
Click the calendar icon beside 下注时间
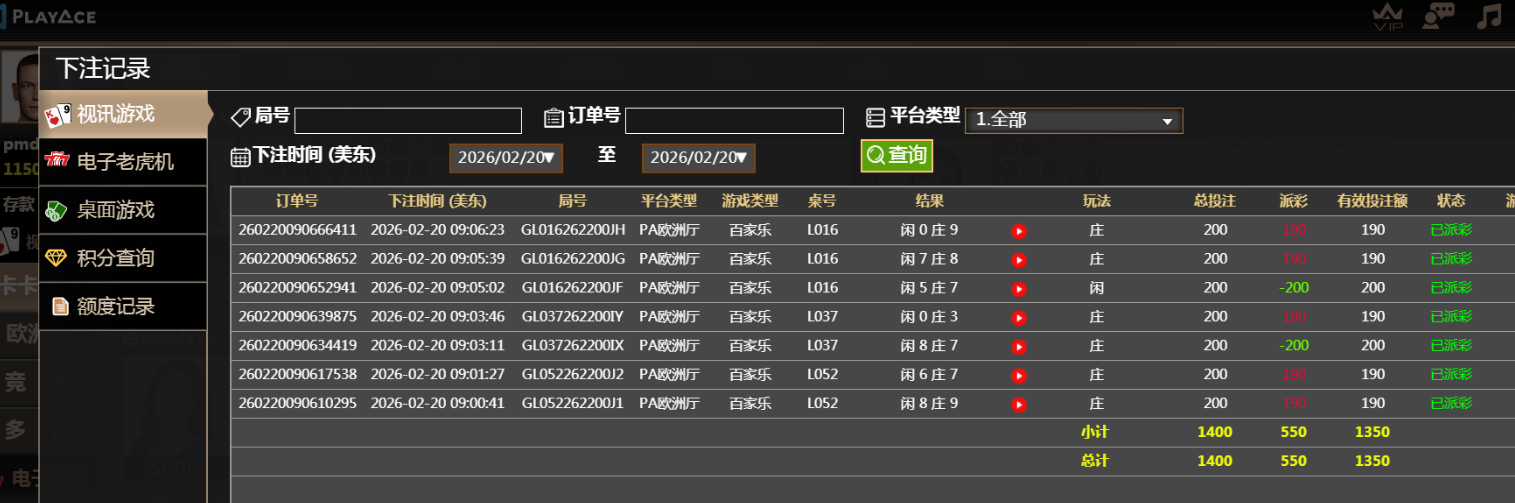click(x=240, y=156)
